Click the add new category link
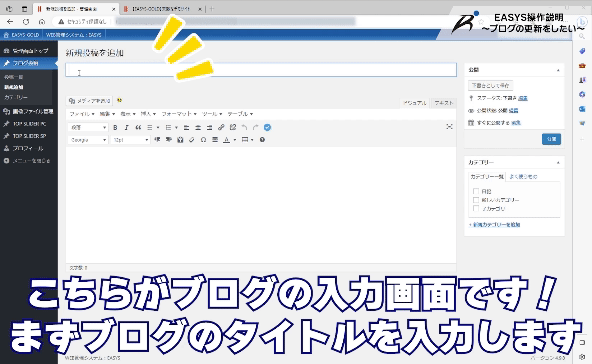Viewport: 592px width, 364px height. (x=495, y=225)
